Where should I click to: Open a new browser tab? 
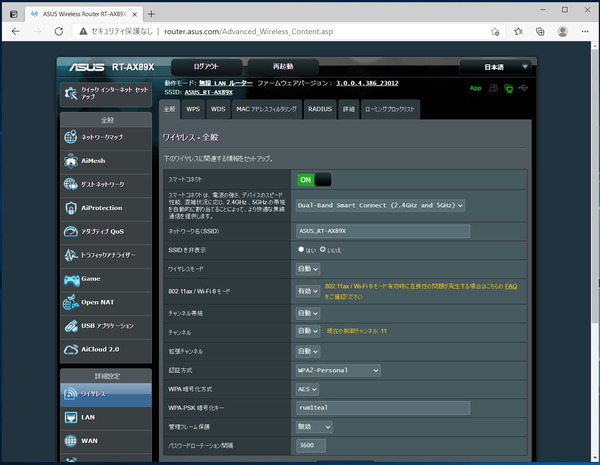[152, 14]
